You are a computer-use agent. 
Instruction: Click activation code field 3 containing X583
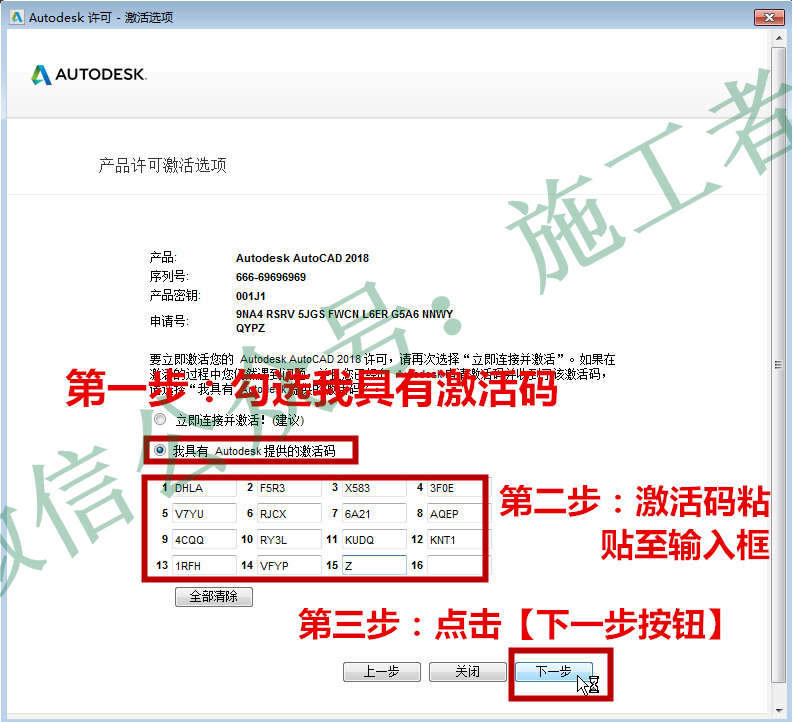pyautogui.click(x=374, y=488)
